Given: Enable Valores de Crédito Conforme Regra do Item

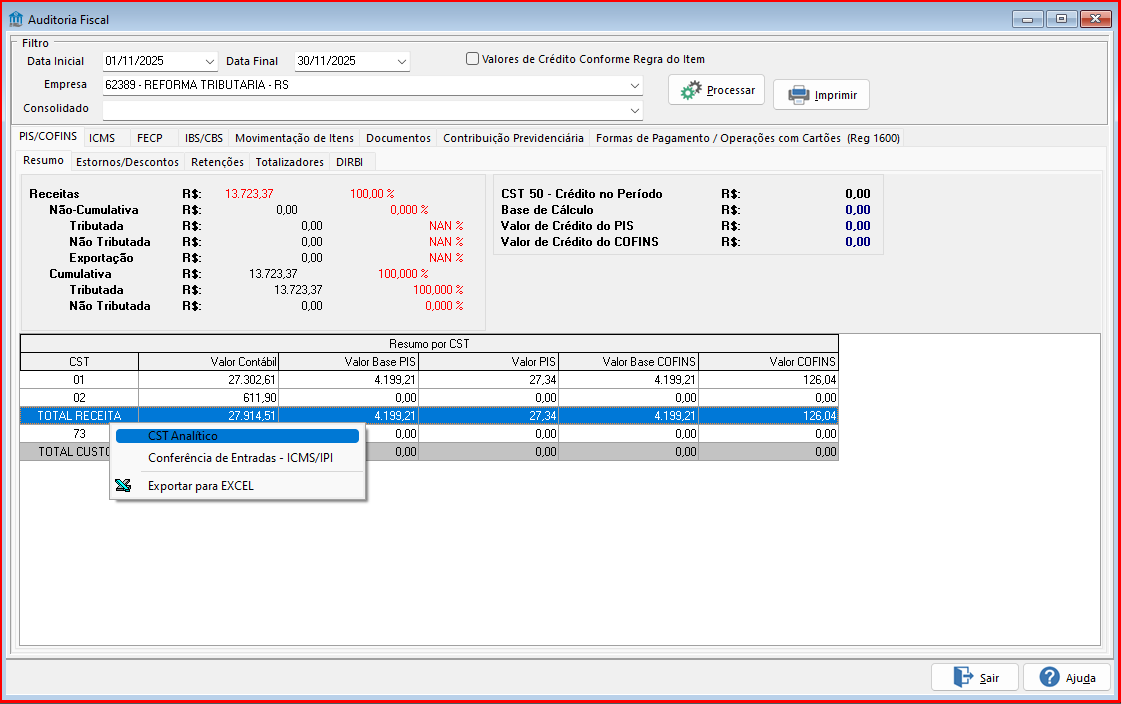Looking at the screenshot, I should click(x=472, y=59).
